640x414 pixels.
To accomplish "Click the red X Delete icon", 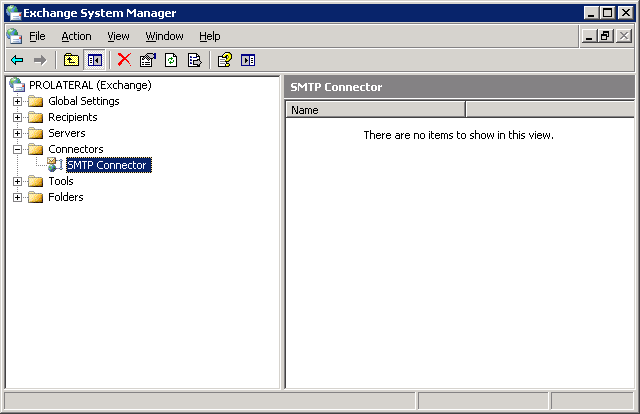I will point(124,60).
